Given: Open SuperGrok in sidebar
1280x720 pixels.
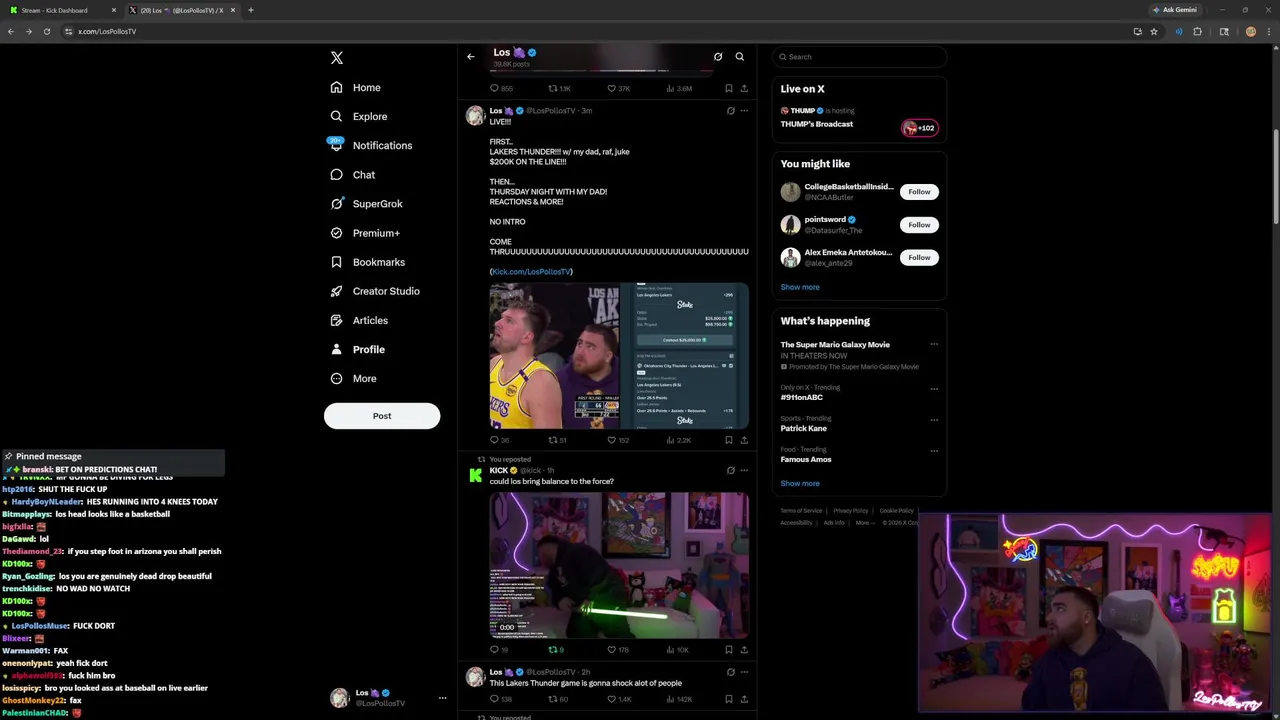Looking at the screenshot, I should pyautogui.click(x=366, y=203).
